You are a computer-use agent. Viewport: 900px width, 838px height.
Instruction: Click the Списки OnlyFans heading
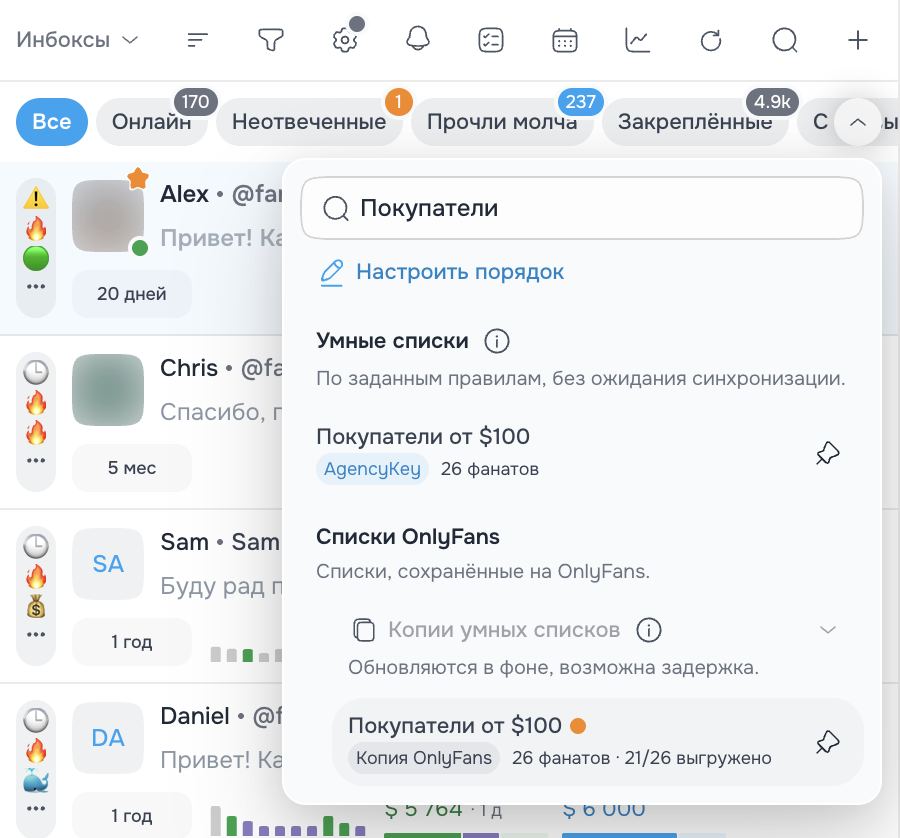tap(408, 537)
